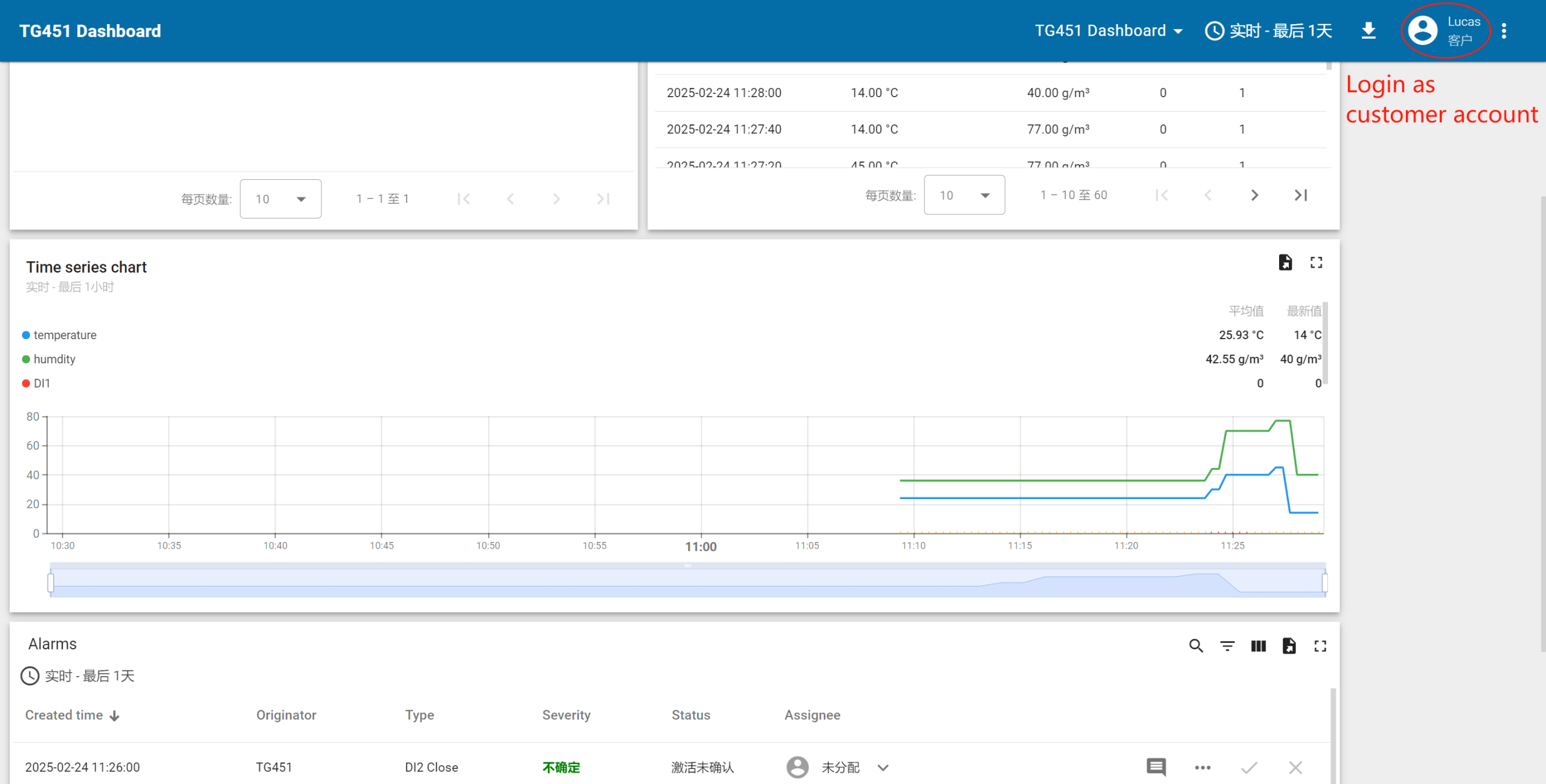Click the Lucas user avatar icon
This screenshot has width=1546, height=784.
(1422, 31)
